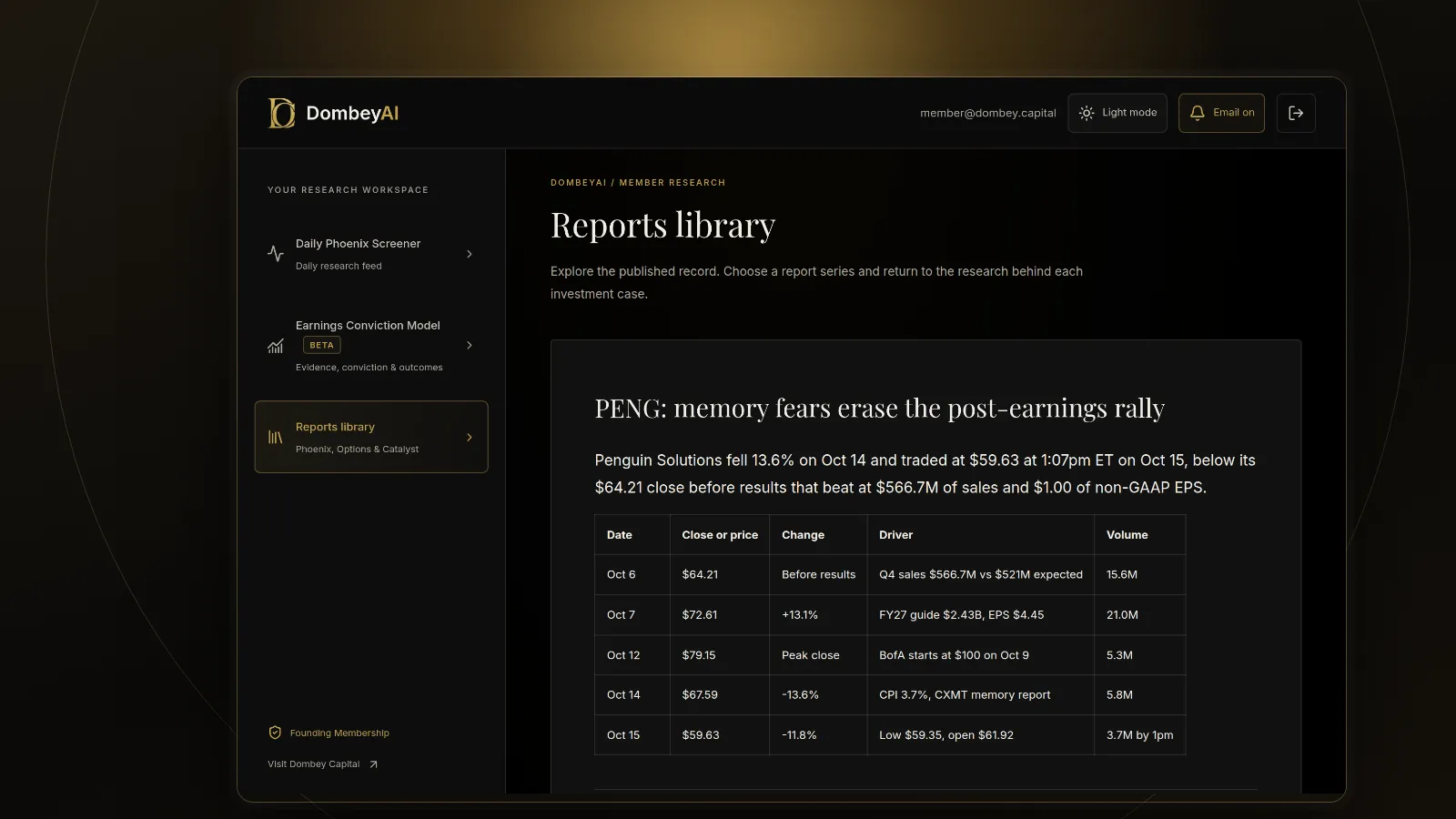Screen dimensions: 1456x819
Task: Click the Close or price column header
Action: 720,535
